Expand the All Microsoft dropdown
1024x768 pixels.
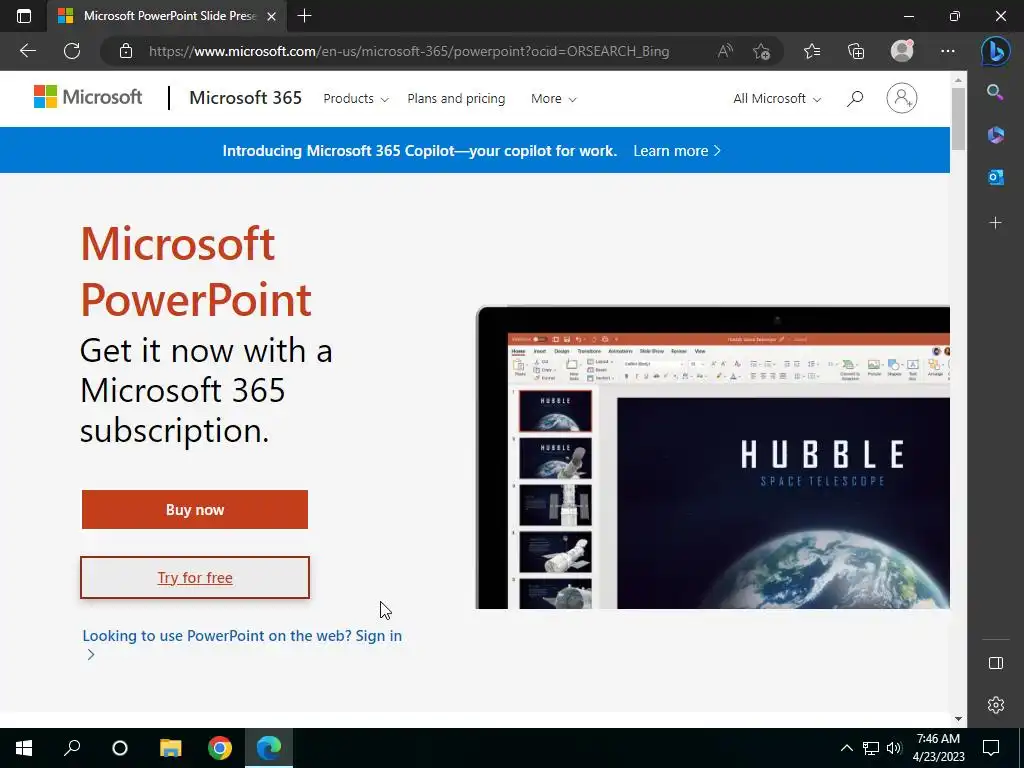777,99
